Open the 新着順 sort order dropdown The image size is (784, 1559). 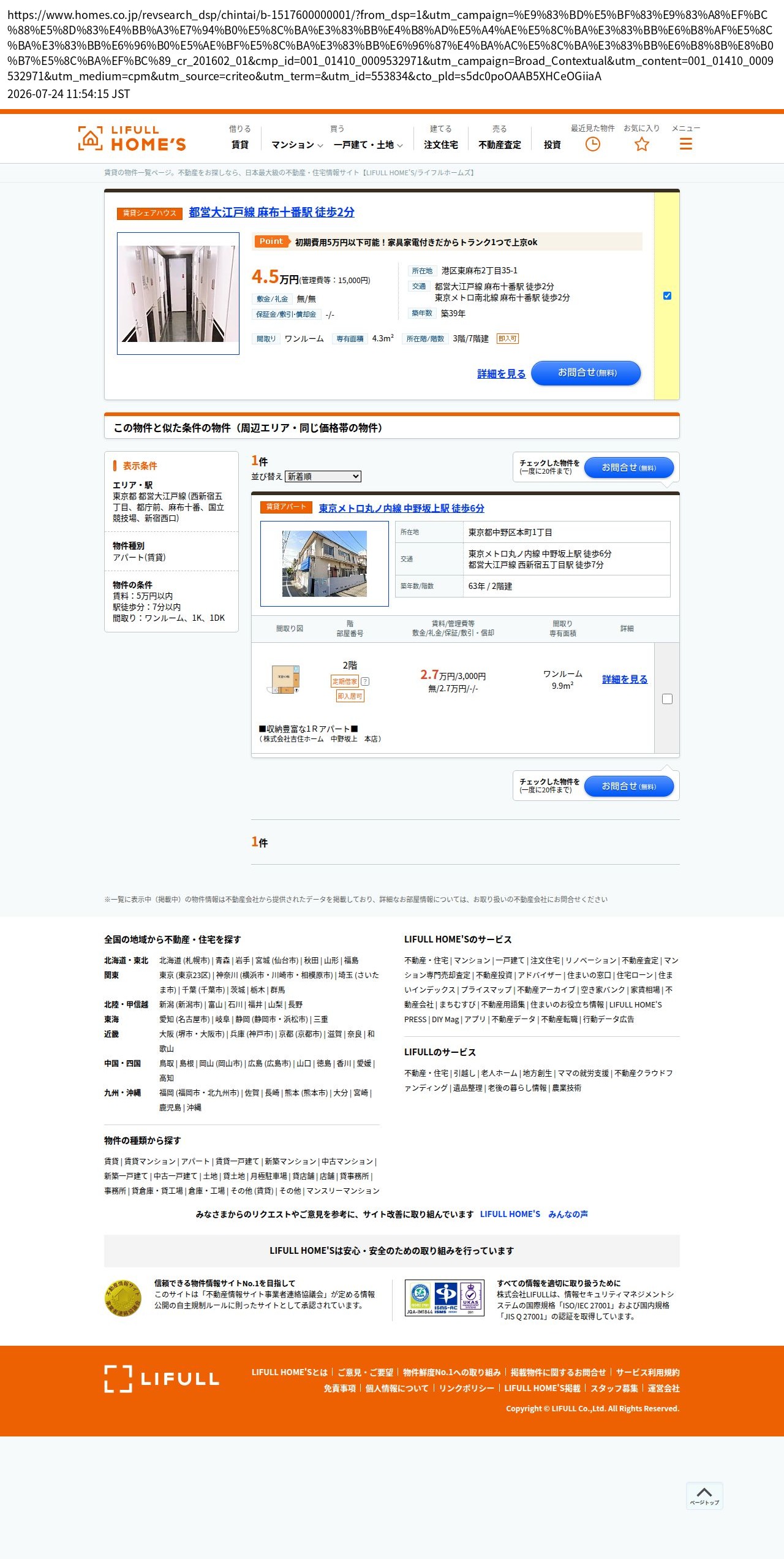click(323, 476)
